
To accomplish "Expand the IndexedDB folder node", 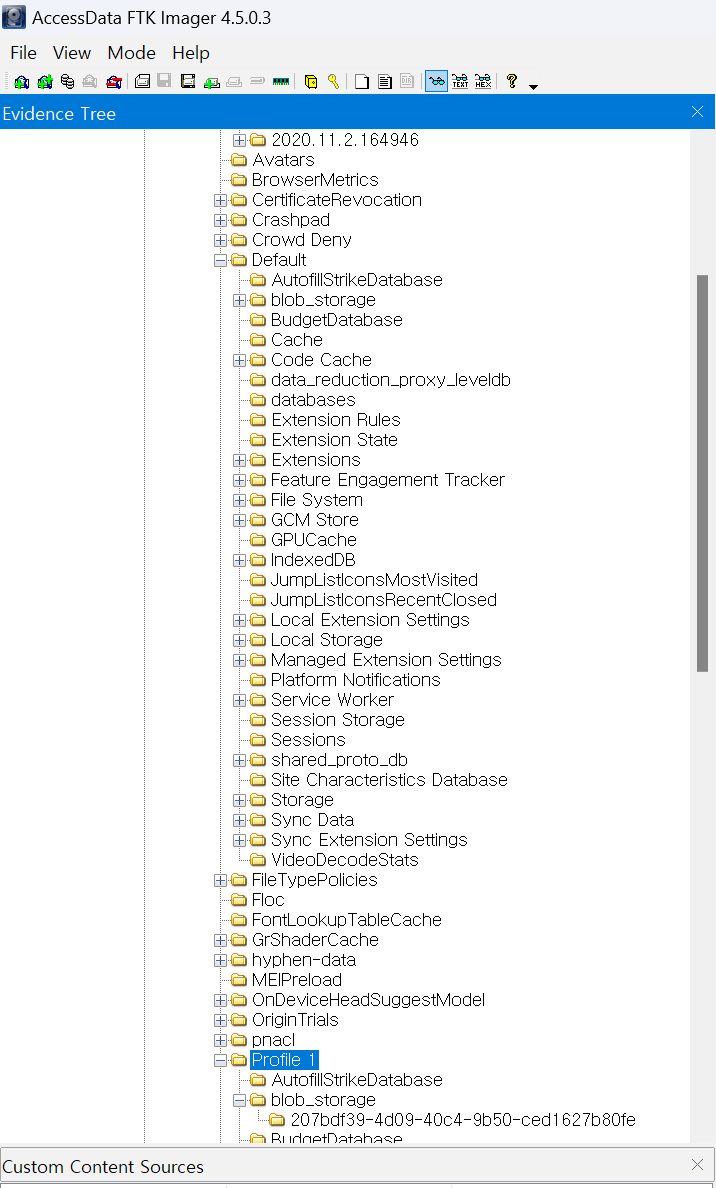I will [239, 560].
